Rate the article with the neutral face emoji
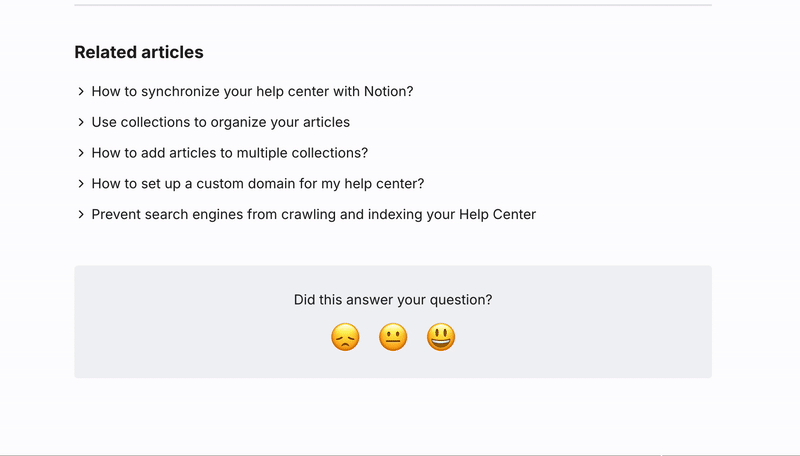This screenshot has height=456, width=800. tap(393, 337)
